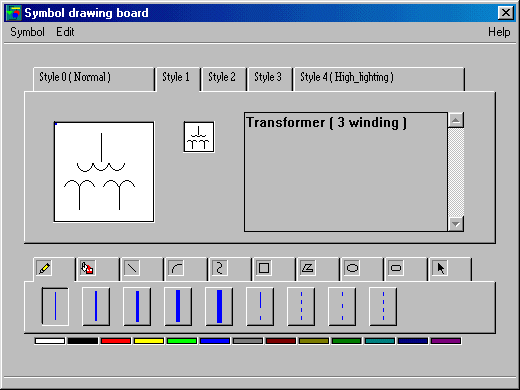
Task: Select the thinnest solid line style
Action: (55, 306)
